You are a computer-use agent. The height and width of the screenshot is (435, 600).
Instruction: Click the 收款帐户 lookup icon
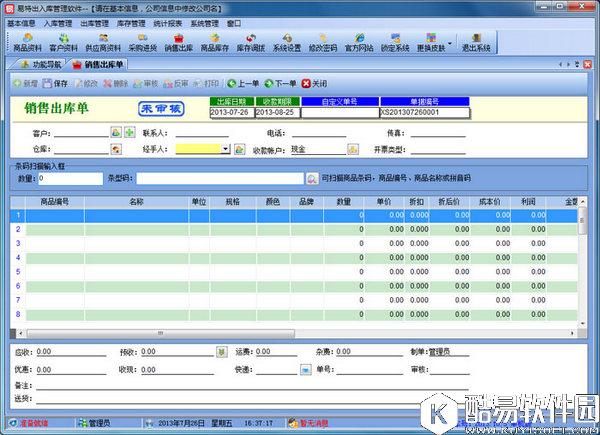click(353, 149)
